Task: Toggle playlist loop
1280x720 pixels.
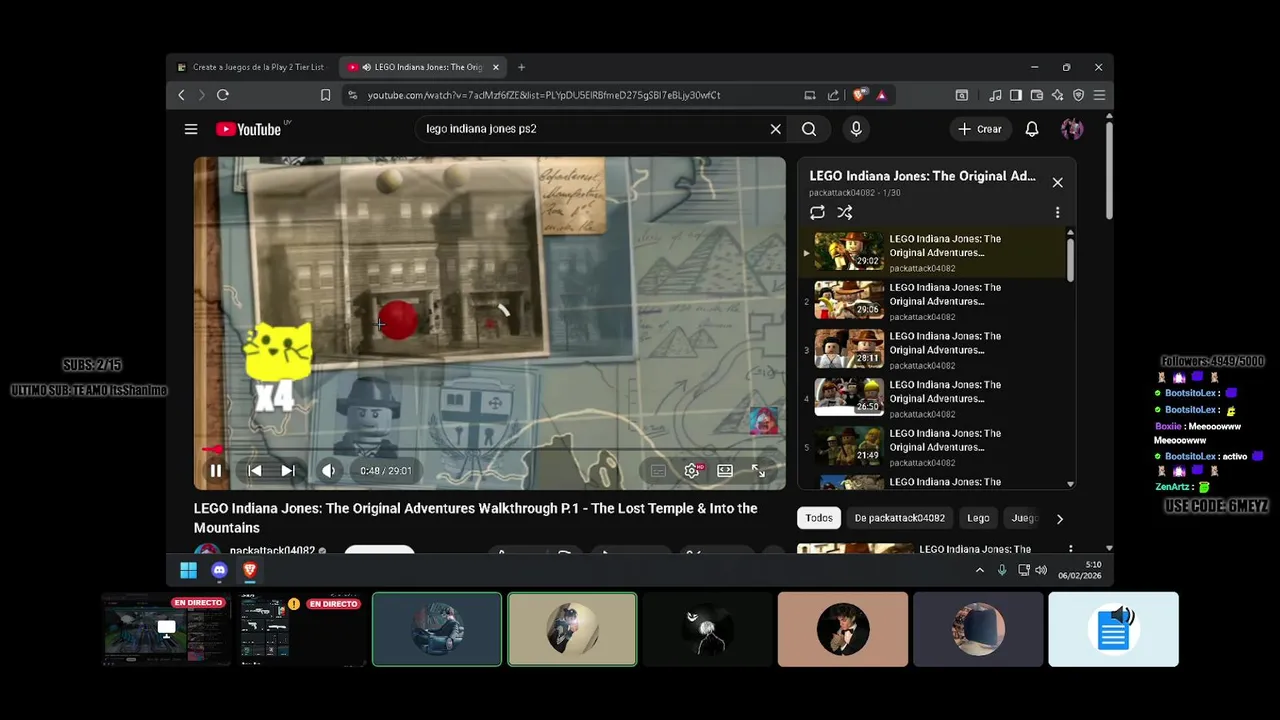Action: pyautogui.click(x=817, y=212)
